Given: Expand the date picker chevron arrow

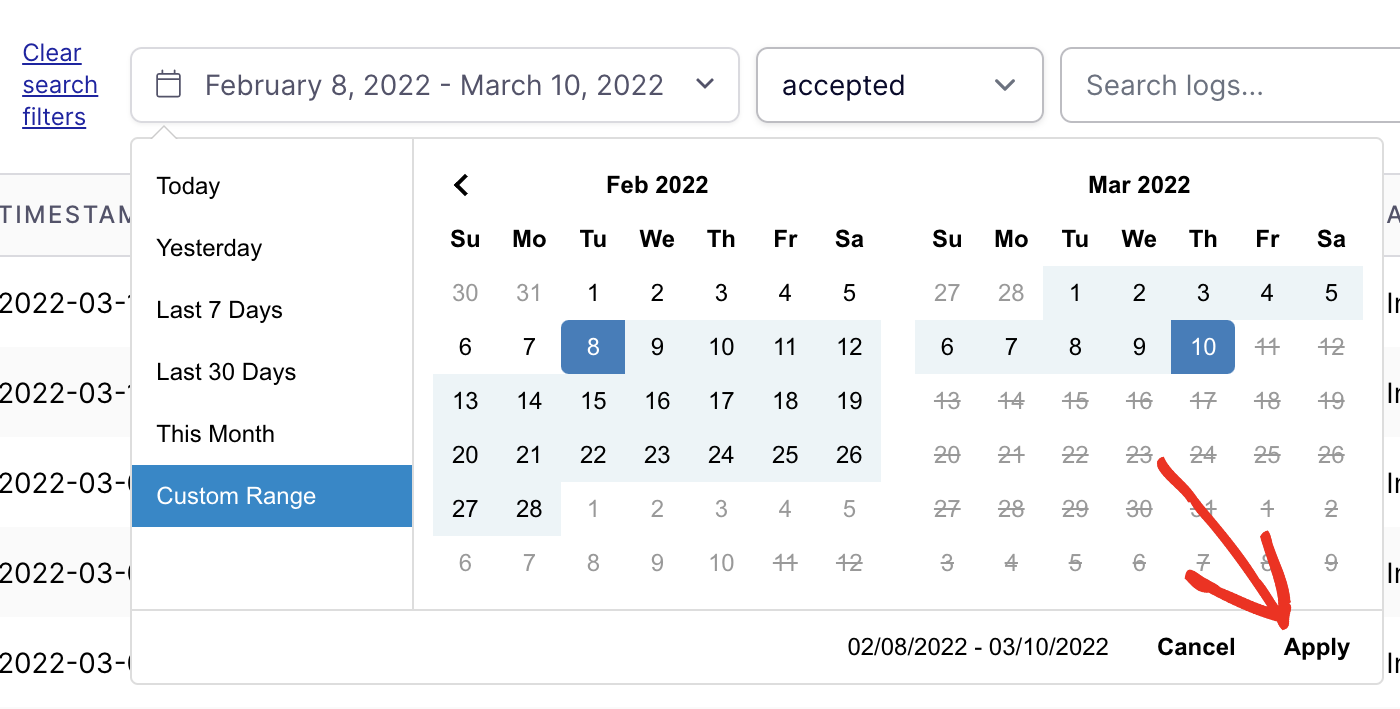Looking at the screenshot, I should 705,85.
